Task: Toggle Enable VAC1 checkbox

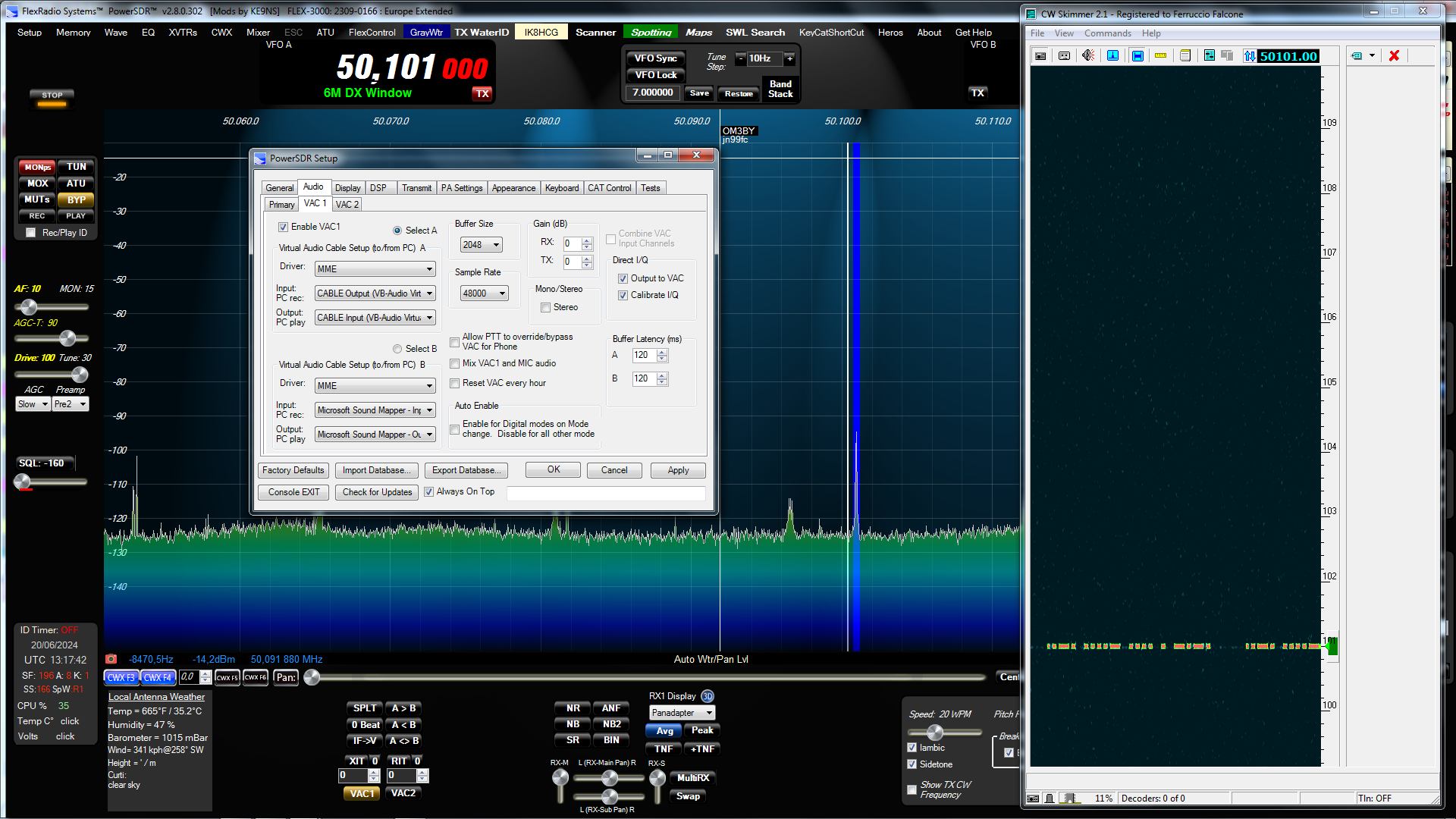Action: click(285, 226)
